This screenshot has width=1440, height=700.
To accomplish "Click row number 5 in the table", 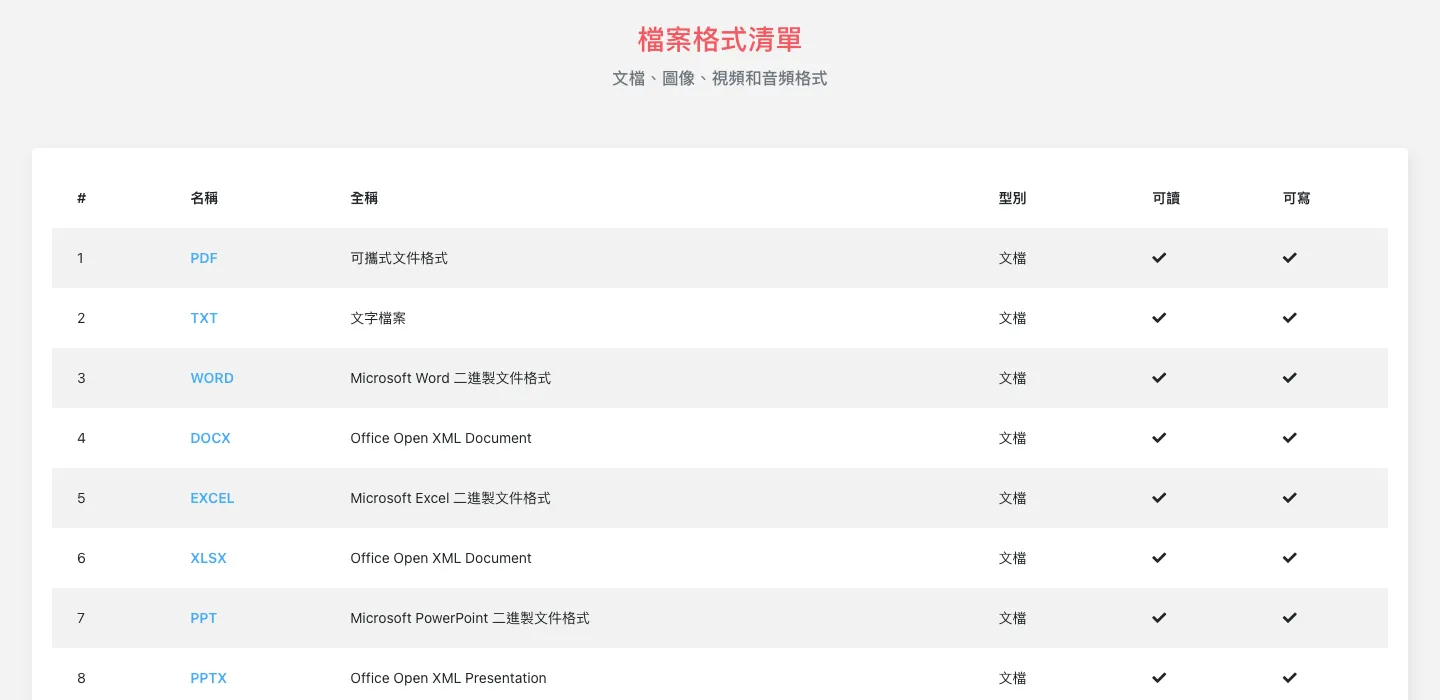I will (81, 498).
